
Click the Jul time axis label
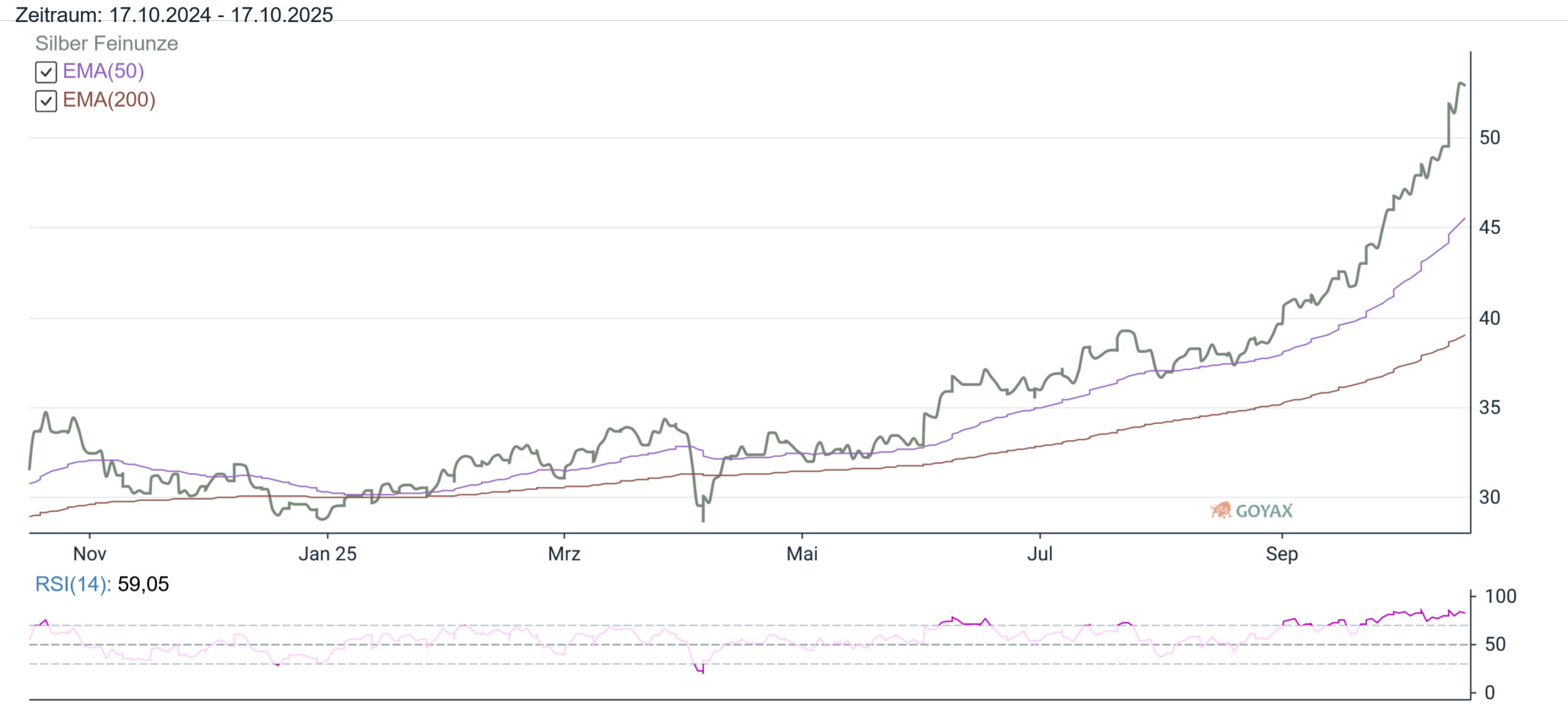coord(1039,554)
